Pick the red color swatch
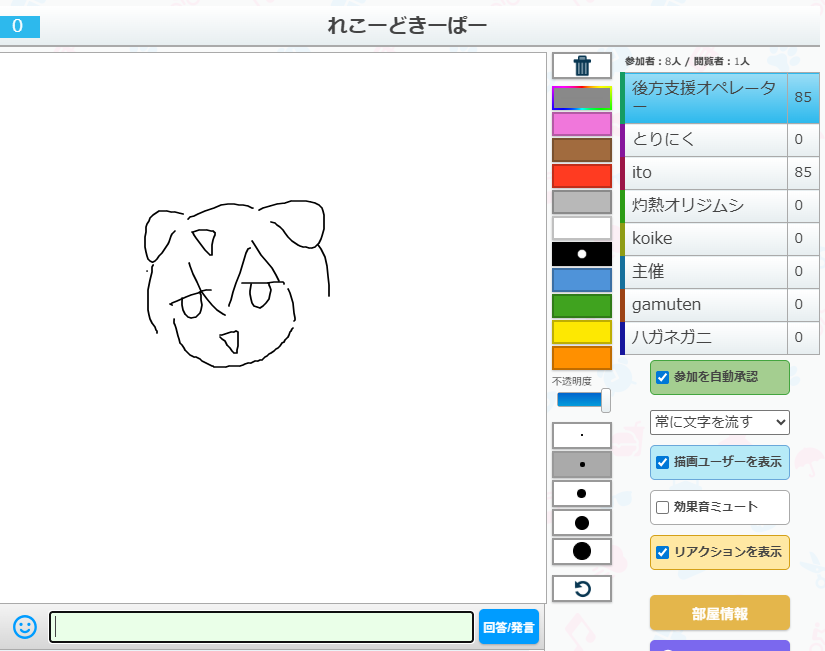 [x=582, y=176]
